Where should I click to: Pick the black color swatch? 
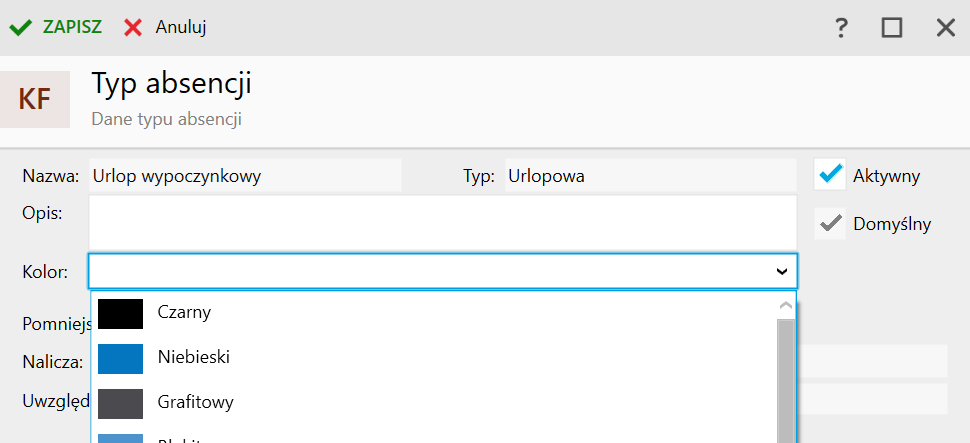[x=120, y=313]
